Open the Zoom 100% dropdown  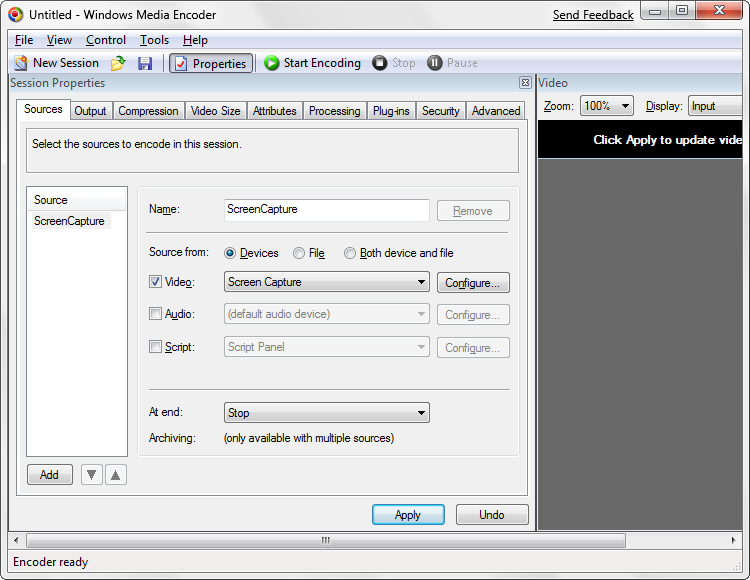(625, 106)
